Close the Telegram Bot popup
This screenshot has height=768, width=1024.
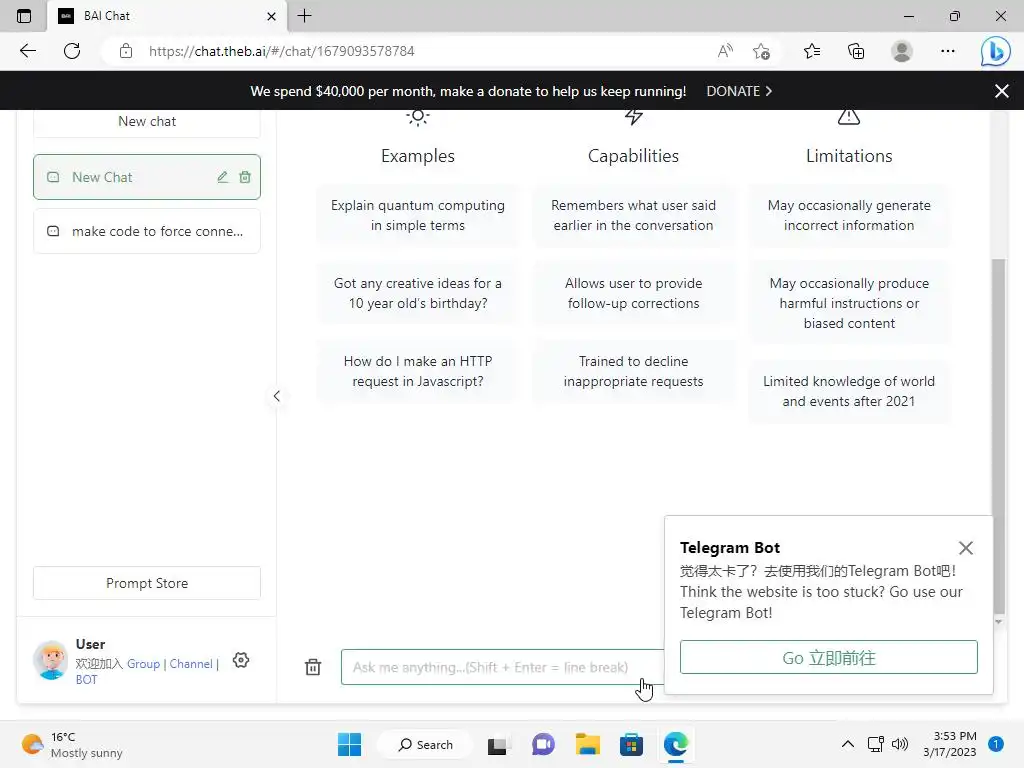[965, 548]
